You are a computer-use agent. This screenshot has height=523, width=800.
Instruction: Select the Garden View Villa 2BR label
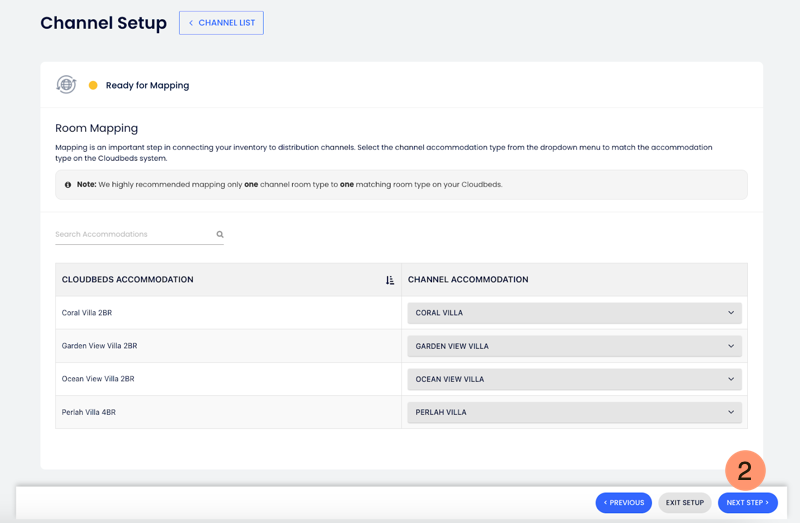(x=99, y=346)
